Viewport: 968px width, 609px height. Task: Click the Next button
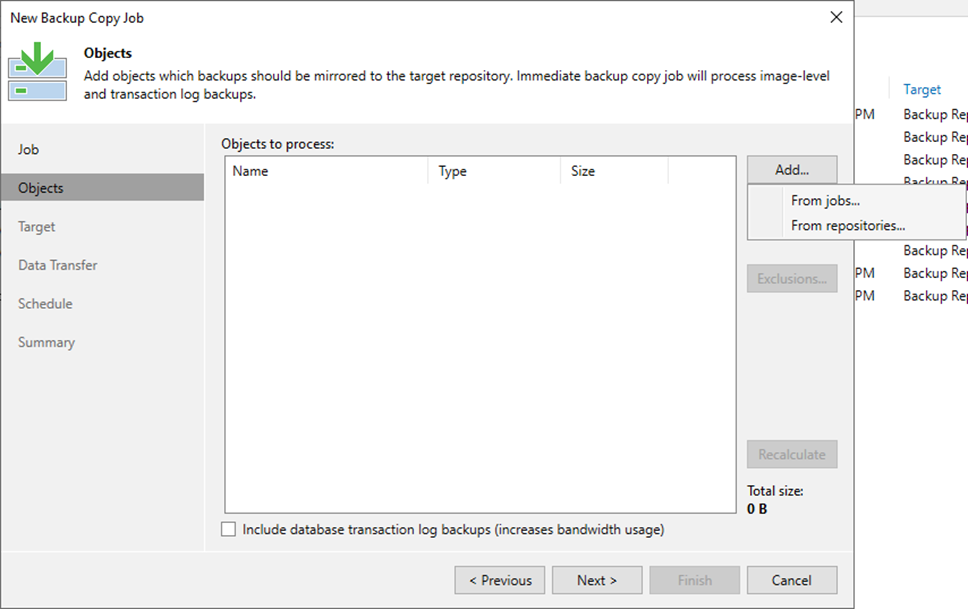point(597,580)
